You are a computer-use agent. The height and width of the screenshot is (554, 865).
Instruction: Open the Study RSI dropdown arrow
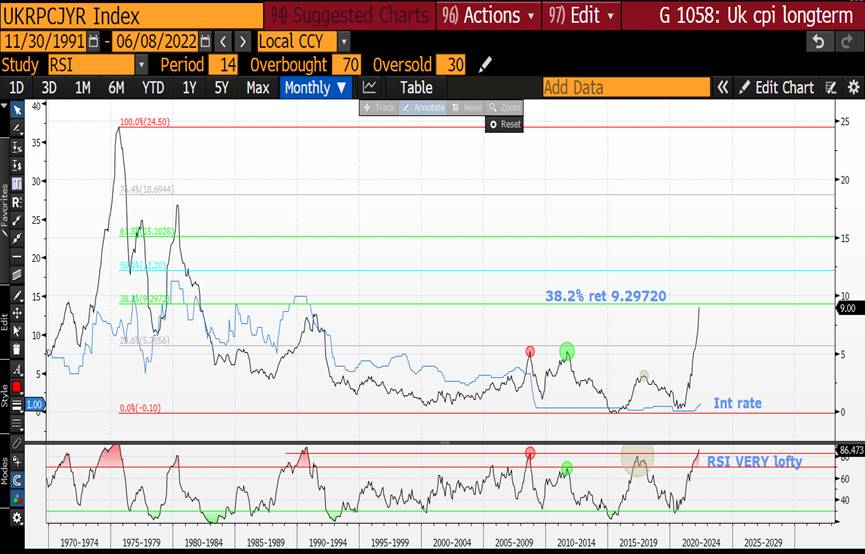(142, 65)
